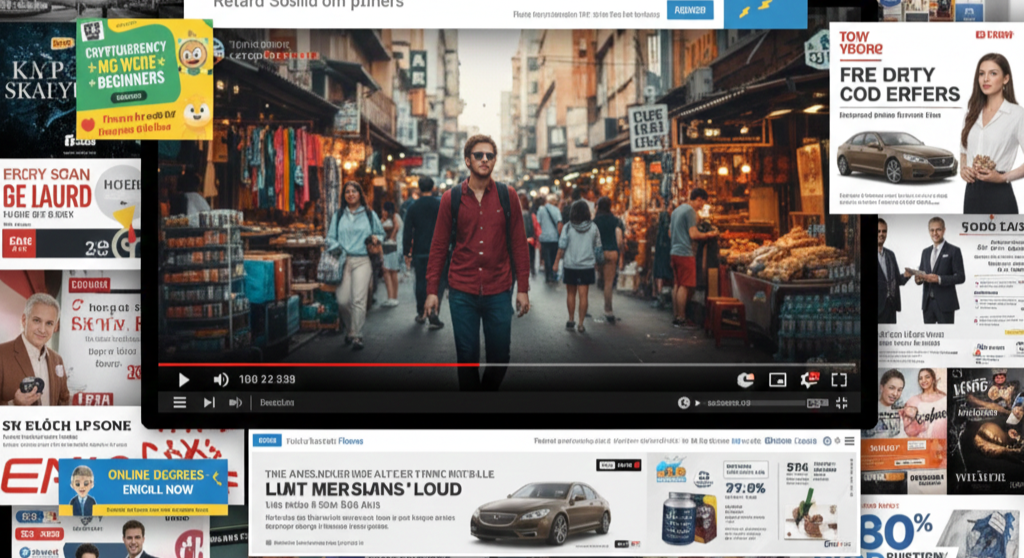The width and height of the screenshot is (1024, 558).
Task: Click the brown car in the top-right ad
Action: 896,157
